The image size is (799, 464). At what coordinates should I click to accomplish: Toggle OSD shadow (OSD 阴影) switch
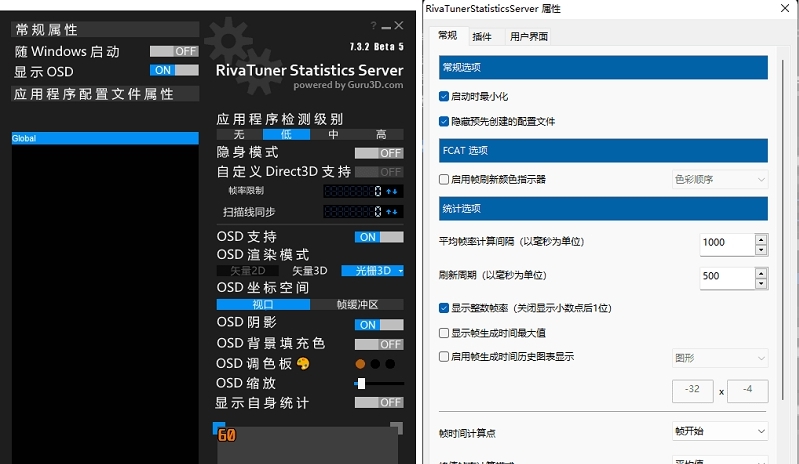point(379,324)
